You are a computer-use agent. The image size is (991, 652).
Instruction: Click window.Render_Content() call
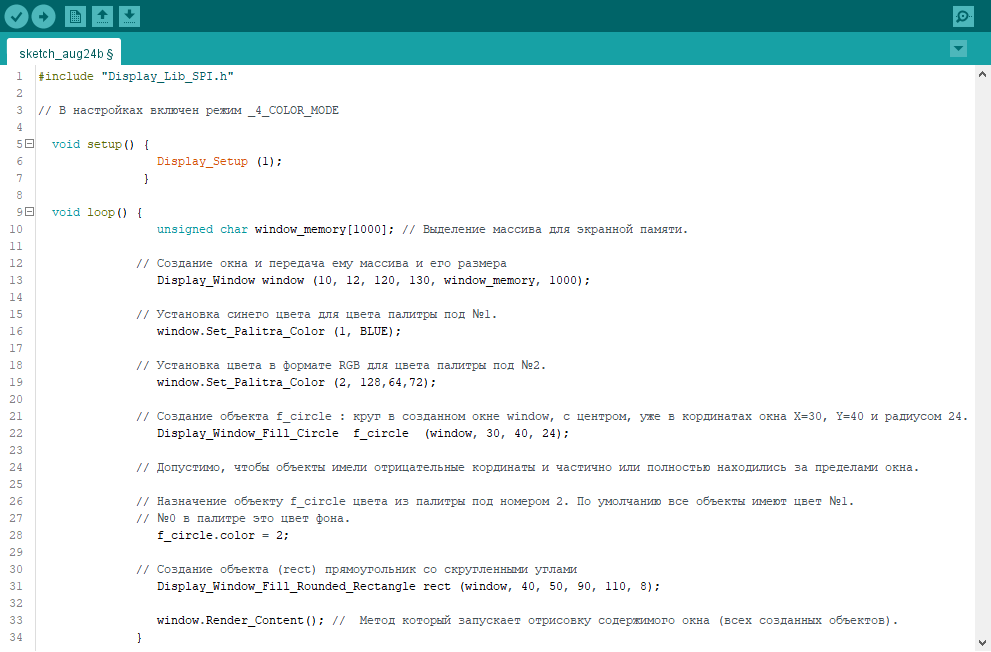click(x=240, y=621)
